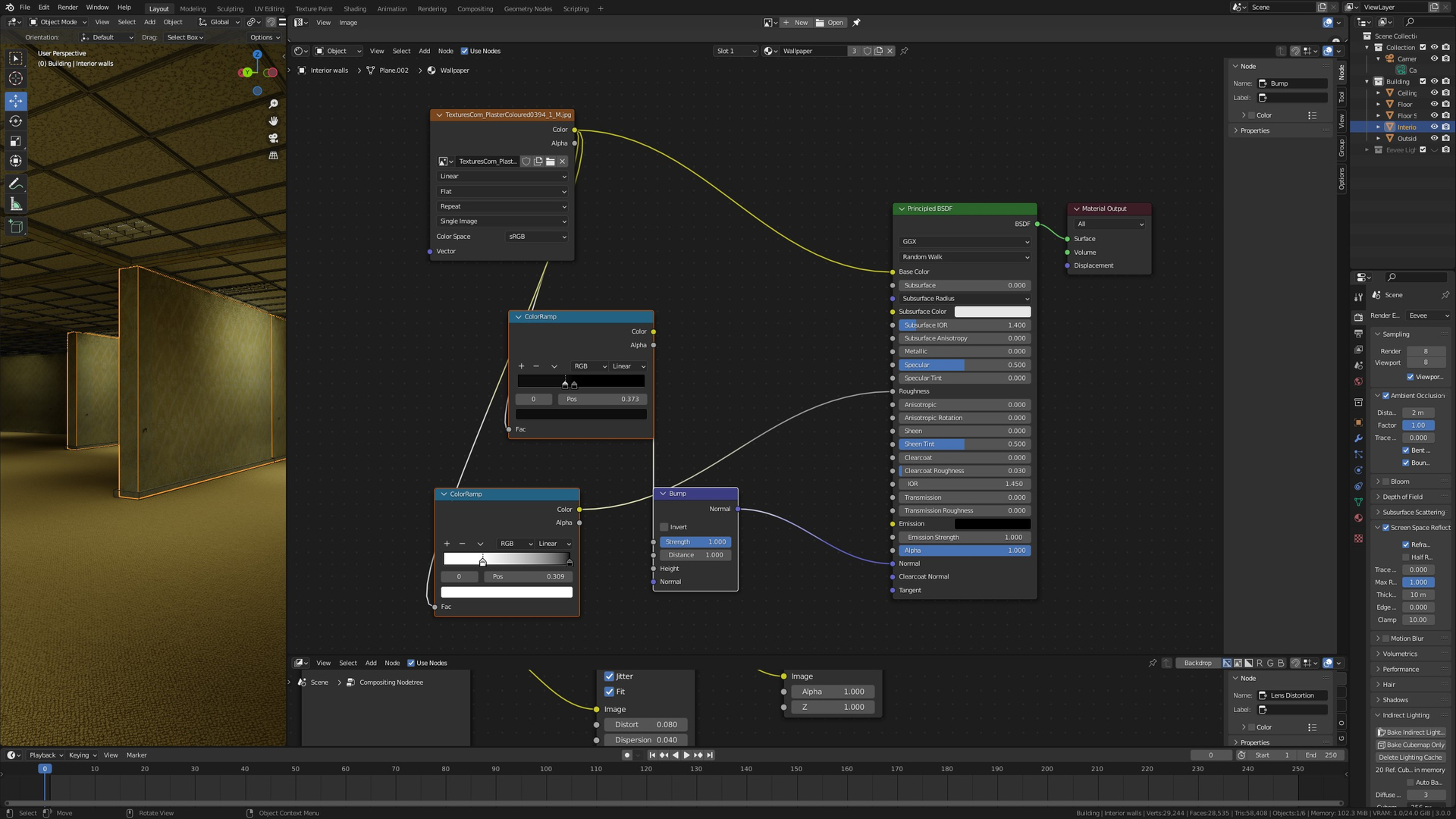1456x819 pixels.
Task: Disable Ambient Occlusion checkbox
Action: [1385, 396]
